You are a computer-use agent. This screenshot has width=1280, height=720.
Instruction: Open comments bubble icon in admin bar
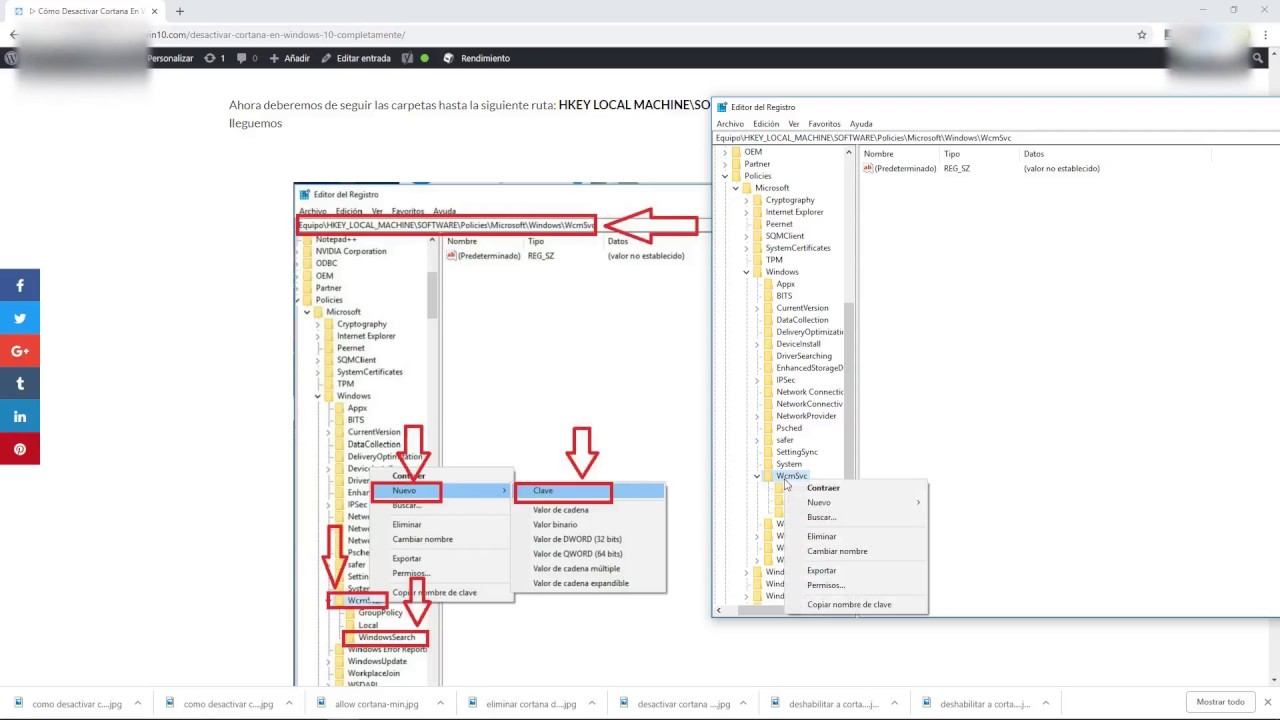pos(241,58)
